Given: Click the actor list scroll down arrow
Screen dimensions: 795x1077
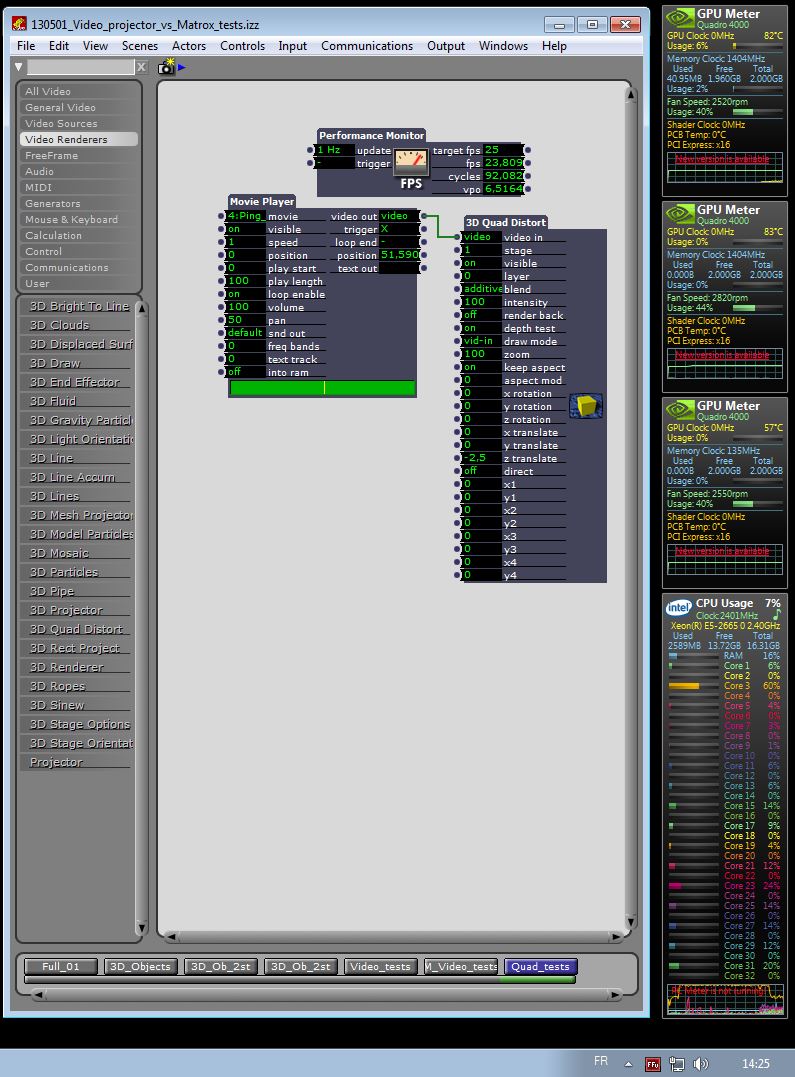Looking at the screenshot, I should (142, 928).
